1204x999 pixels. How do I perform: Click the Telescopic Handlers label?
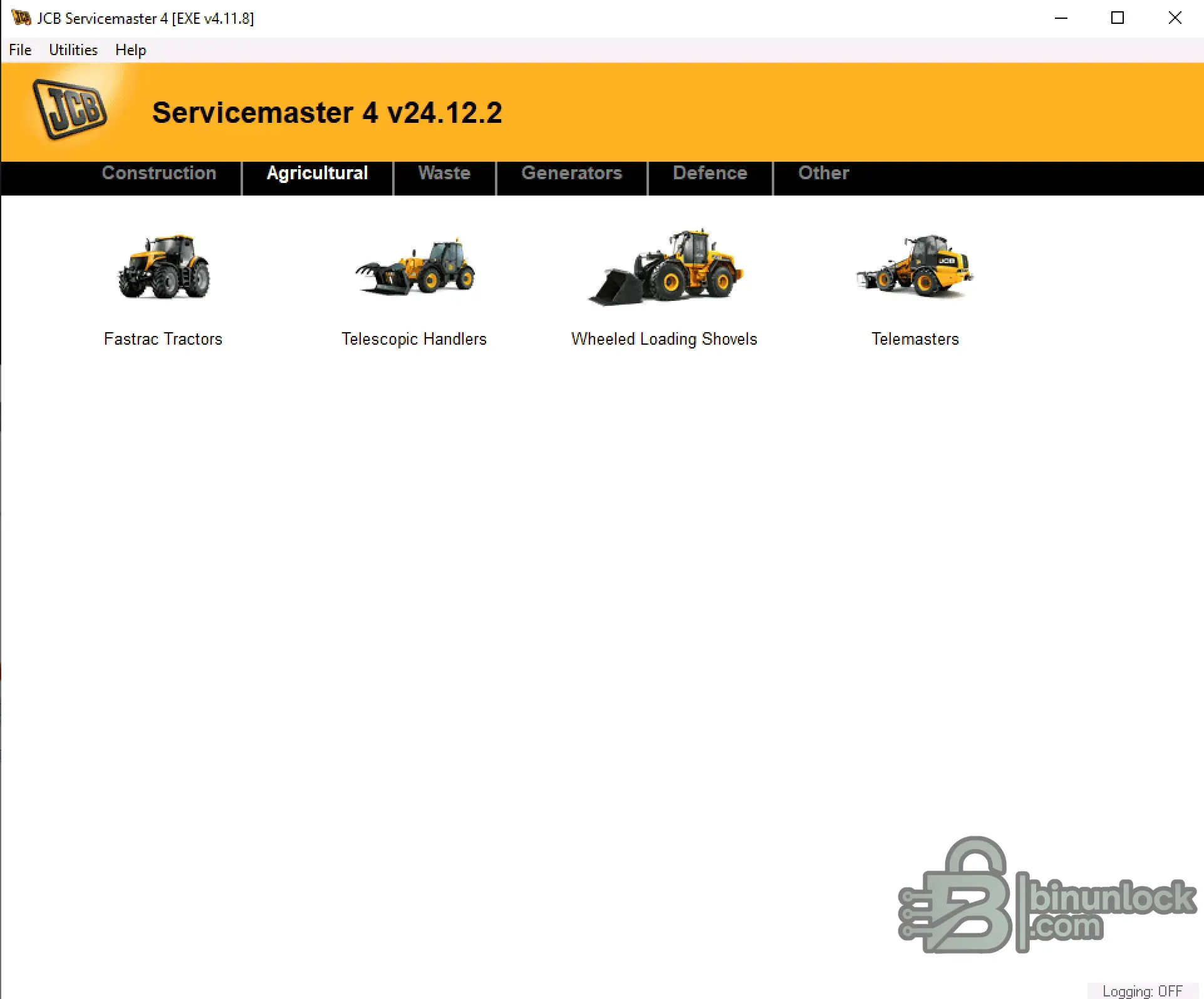click(x=414, y=339)
